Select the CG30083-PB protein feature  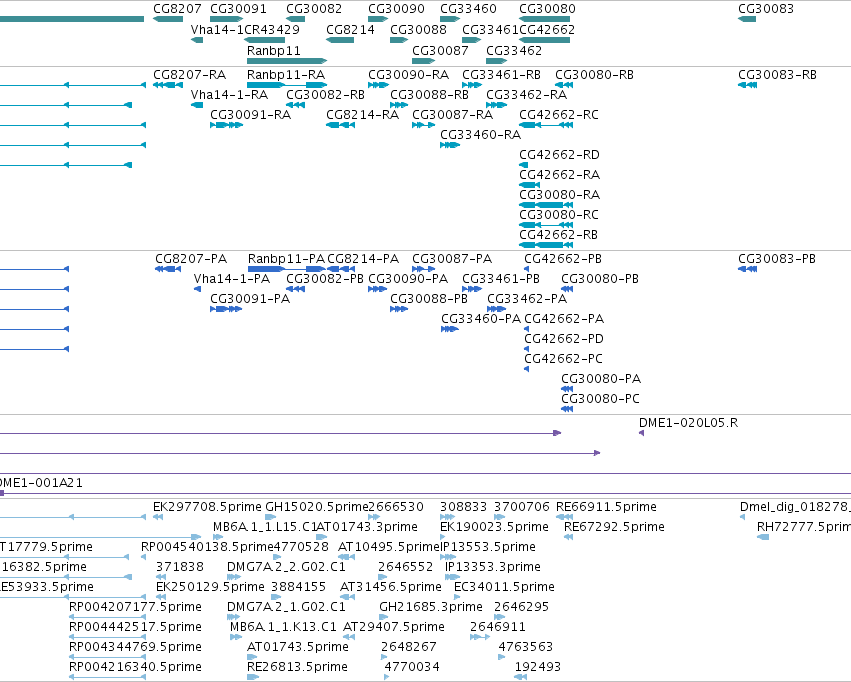[747, 269]
